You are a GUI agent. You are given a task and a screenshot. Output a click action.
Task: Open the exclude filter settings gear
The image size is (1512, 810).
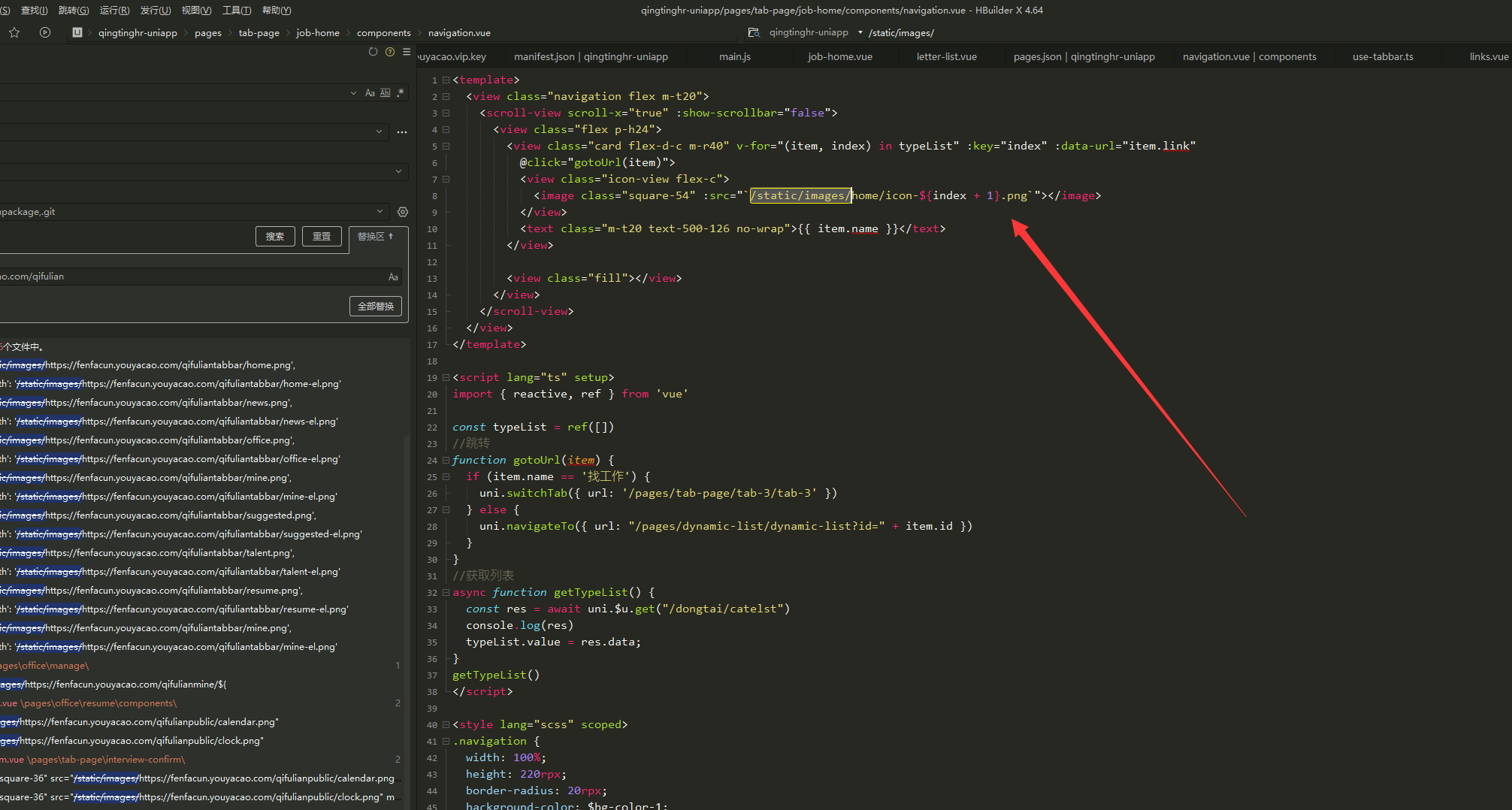point(403,212)
